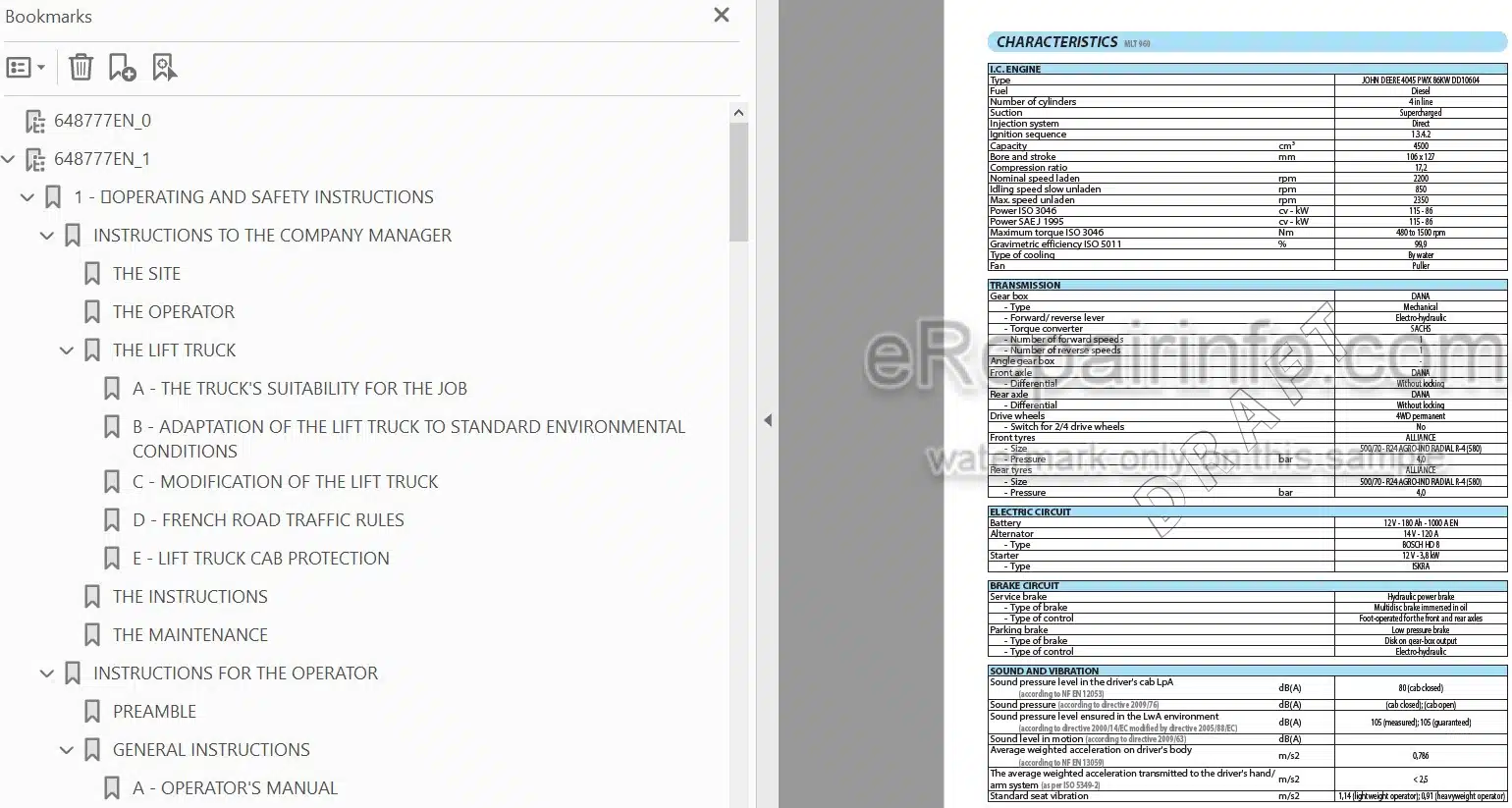Click the bookmarks panel scrollbar thumb
1512x808 pixels.
pos(739,182)
